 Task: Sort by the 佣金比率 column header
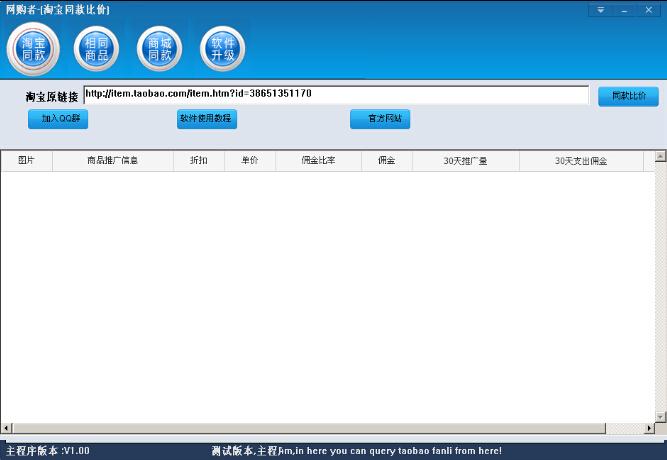tap(318, 161)
